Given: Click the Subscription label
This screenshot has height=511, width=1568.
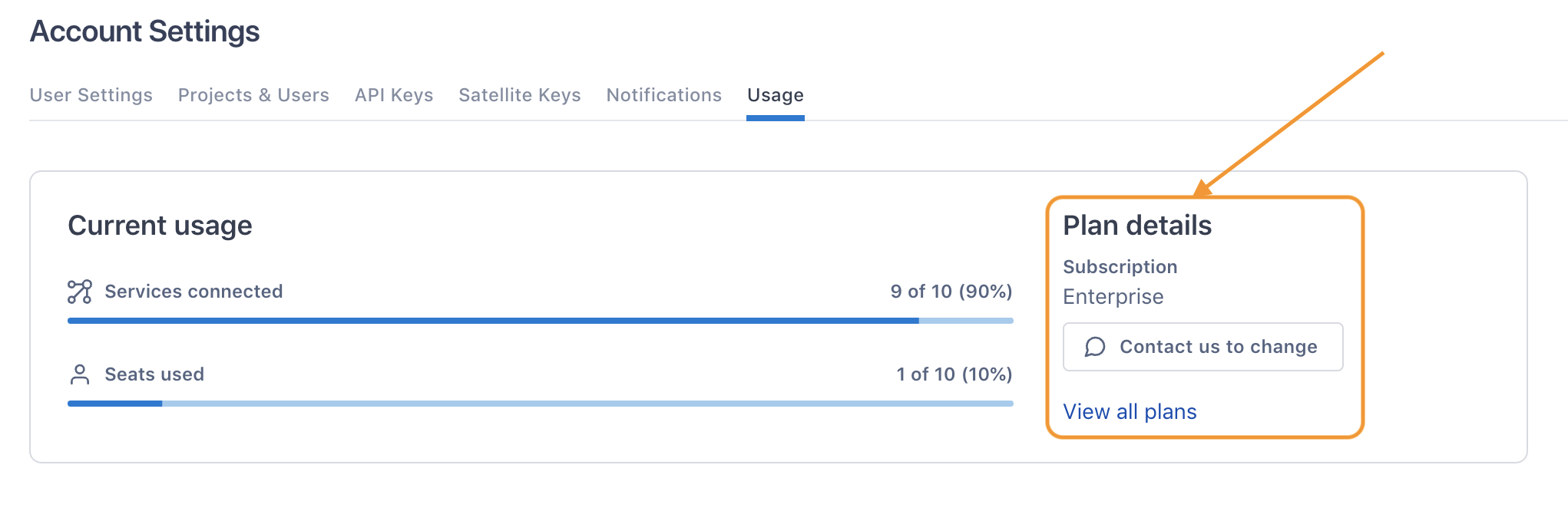Looking at the screenshot, I should (x=1120, y=267).
